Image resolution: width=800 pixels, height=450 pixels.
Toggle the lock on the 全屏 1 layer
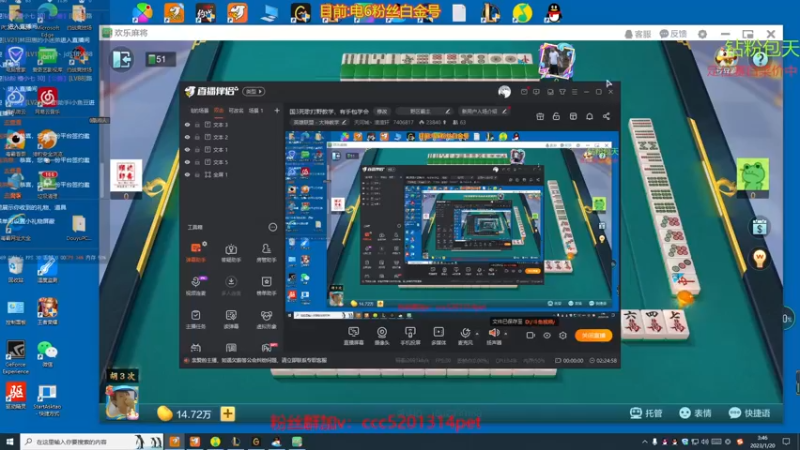(x=197, y=174)
